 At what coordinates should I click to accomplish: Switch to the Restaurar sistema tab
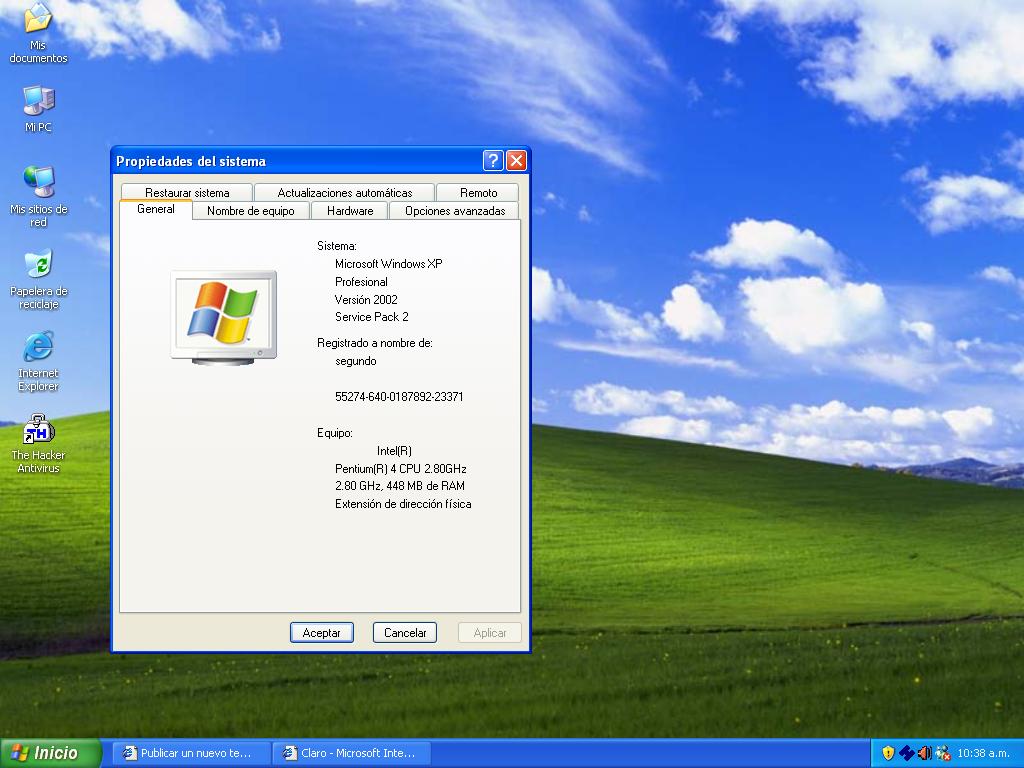[187, 193]
